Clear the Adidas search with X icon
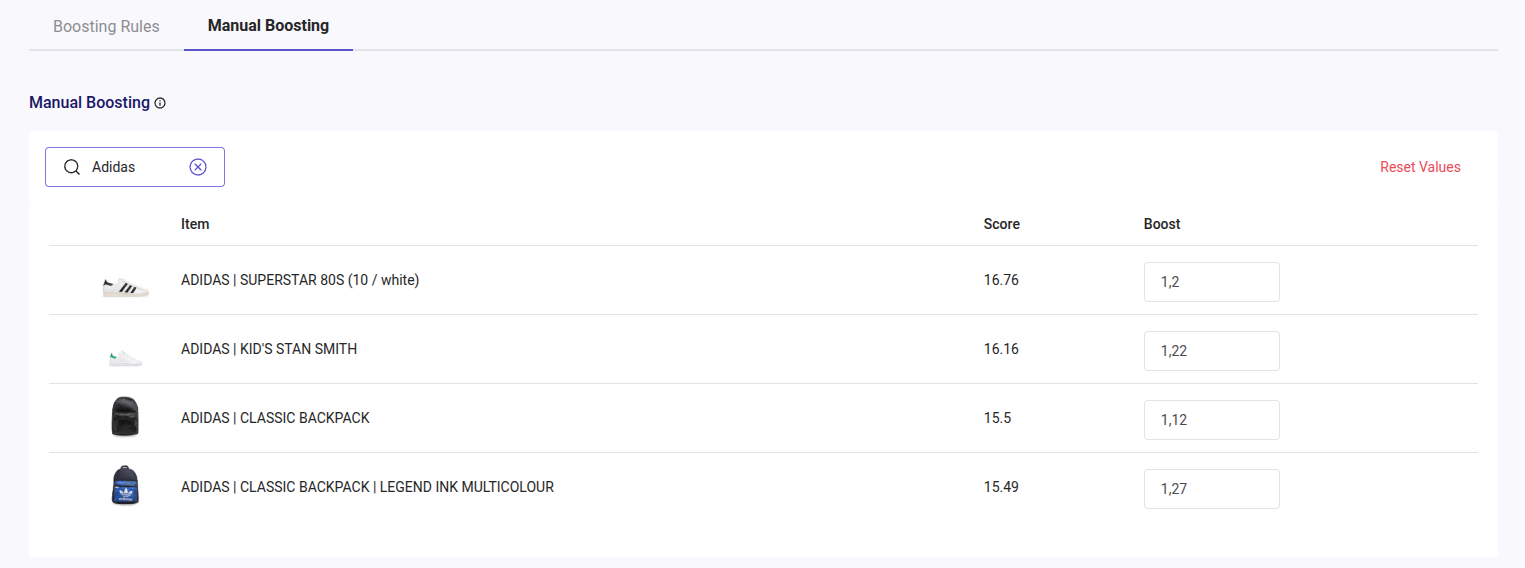The image size is (1525, 568). 198,167
